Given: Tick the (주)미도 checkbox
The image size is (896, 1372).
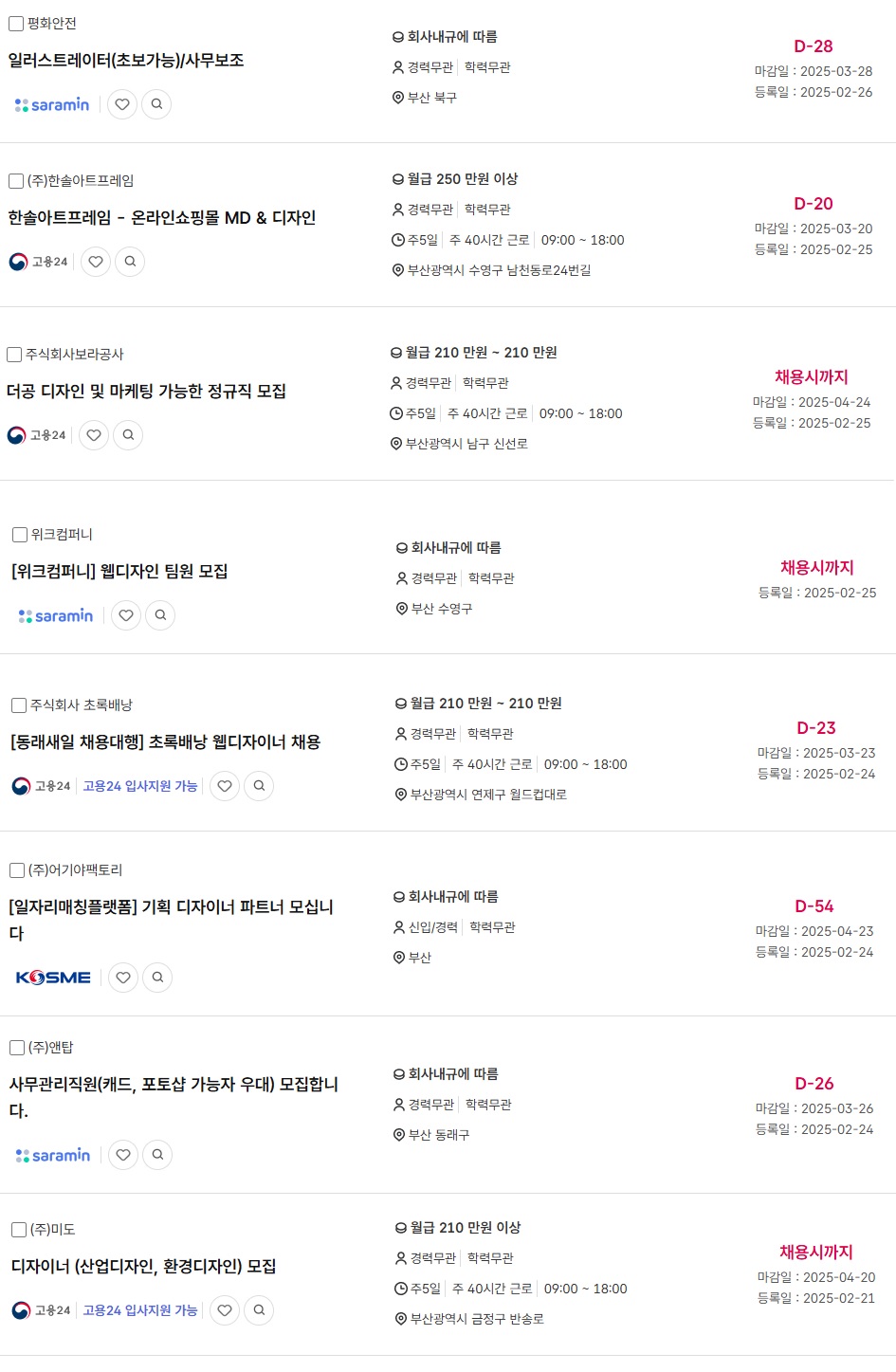Looking at the screenshot, I should coord(19,1230).
